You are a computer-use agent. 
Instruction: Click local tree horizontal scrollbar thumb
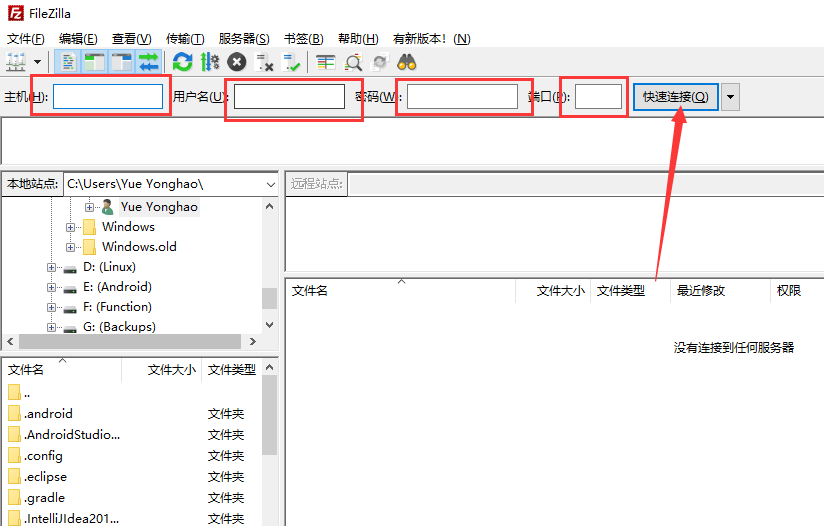[x=130, y=342]
